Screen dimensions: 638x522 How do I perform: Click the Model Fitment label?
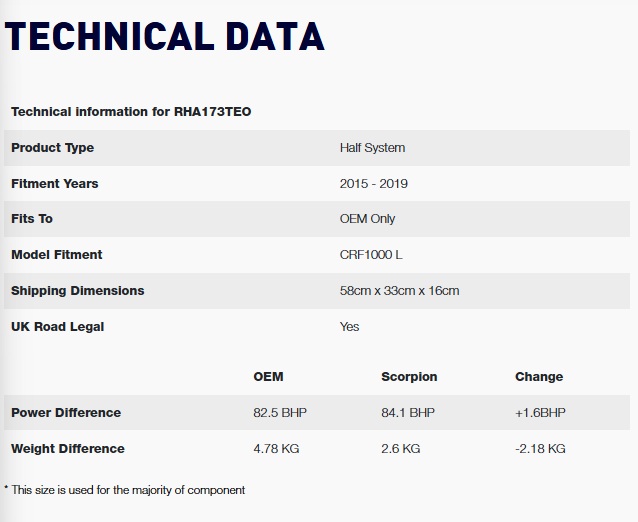tap(57, 255)
